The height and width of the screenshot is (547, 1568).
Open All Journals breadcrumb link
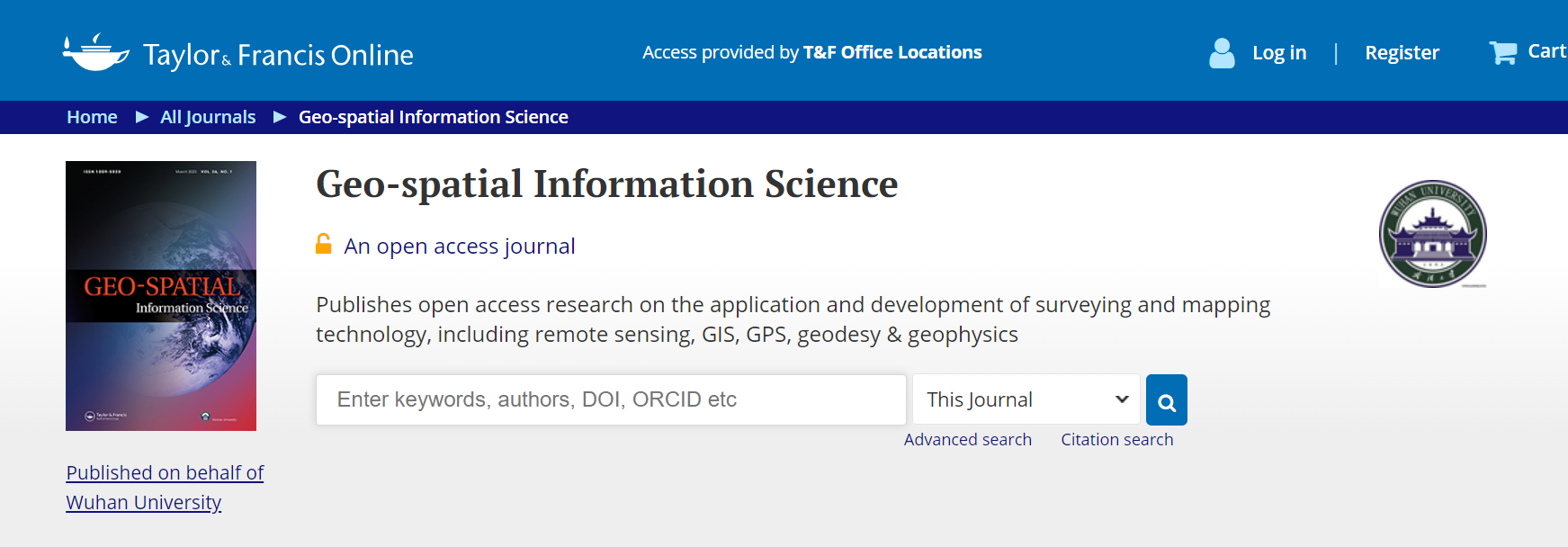(x=208, y=117)
